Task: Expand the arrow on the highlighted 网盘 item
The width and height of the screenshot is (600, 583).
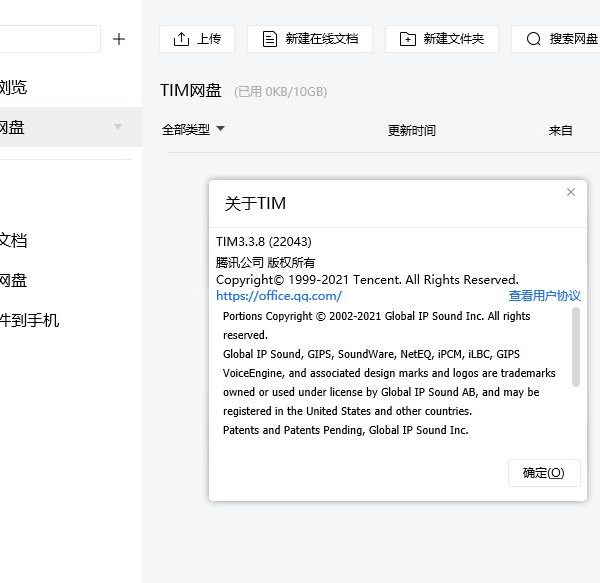Action: [118, 127]
